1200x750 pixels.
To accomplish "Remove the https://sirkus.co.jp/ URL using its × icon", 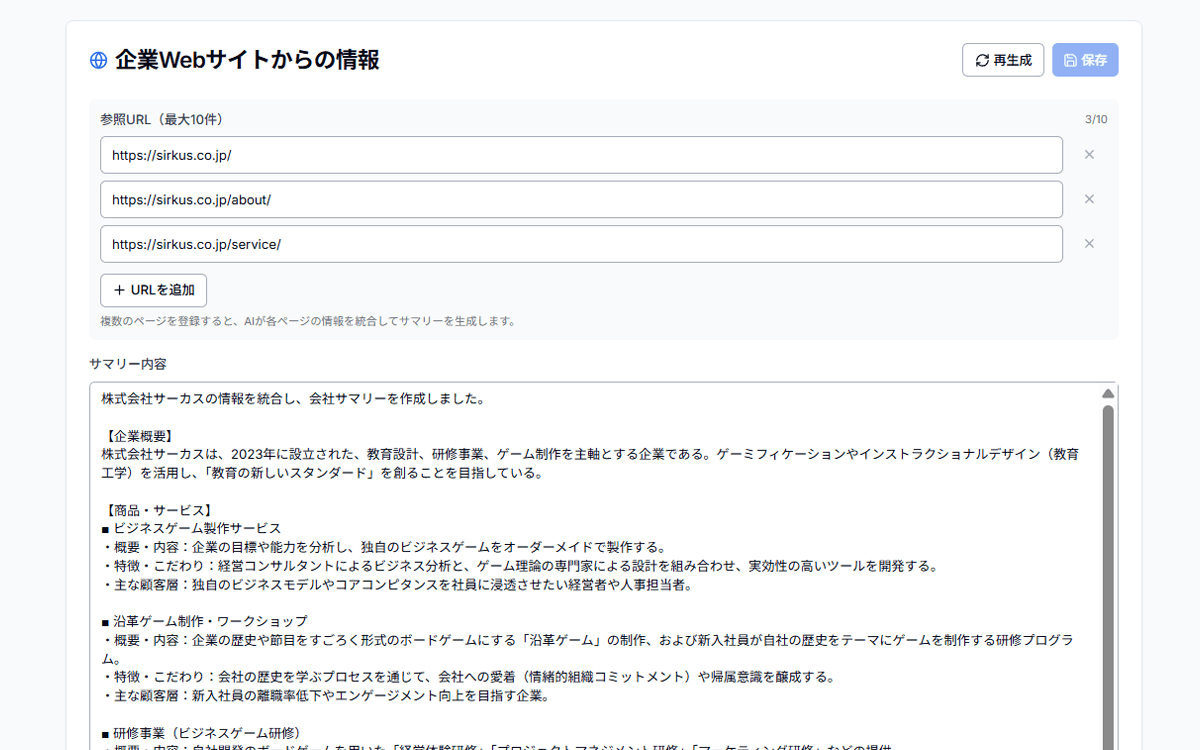I will [1088, 154].
